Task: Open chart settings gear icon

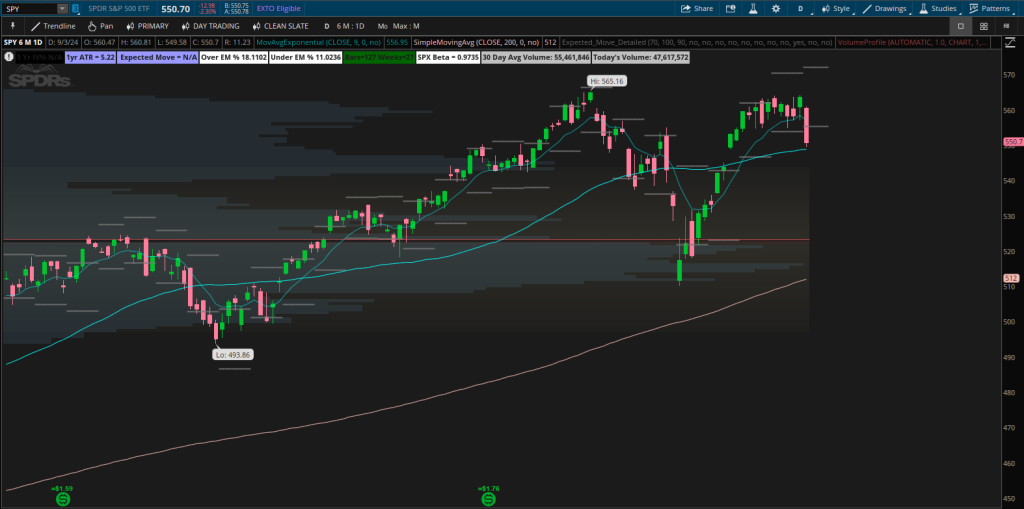Action: pyautogui.click(x=775, y=8)
